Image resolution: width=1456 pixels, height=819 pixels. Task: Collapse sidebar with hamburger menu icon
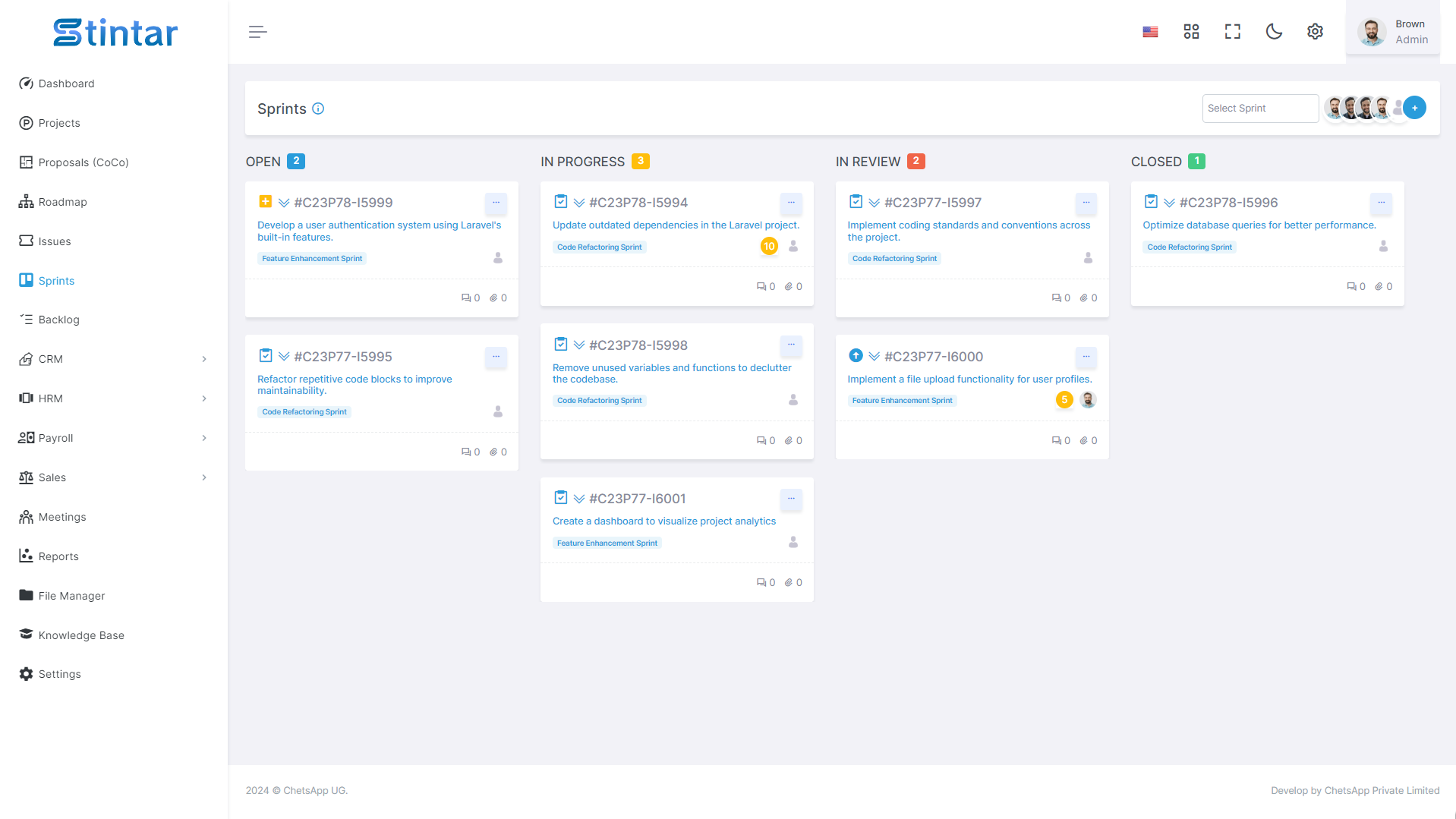click(x=257, y=32)
